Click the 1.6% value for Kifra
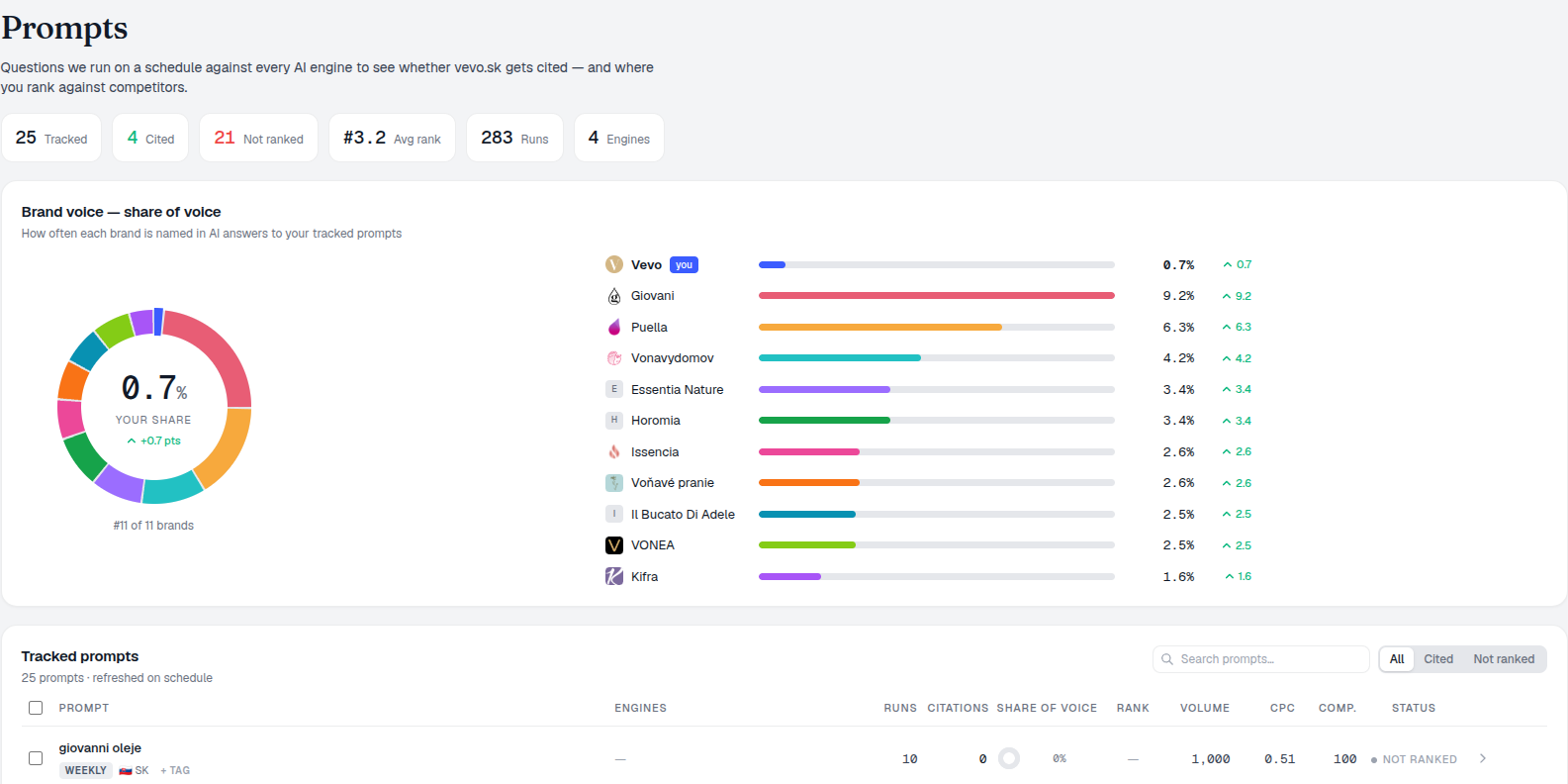This screenshot has height=784, width=1568. [x=1178, y=577]
